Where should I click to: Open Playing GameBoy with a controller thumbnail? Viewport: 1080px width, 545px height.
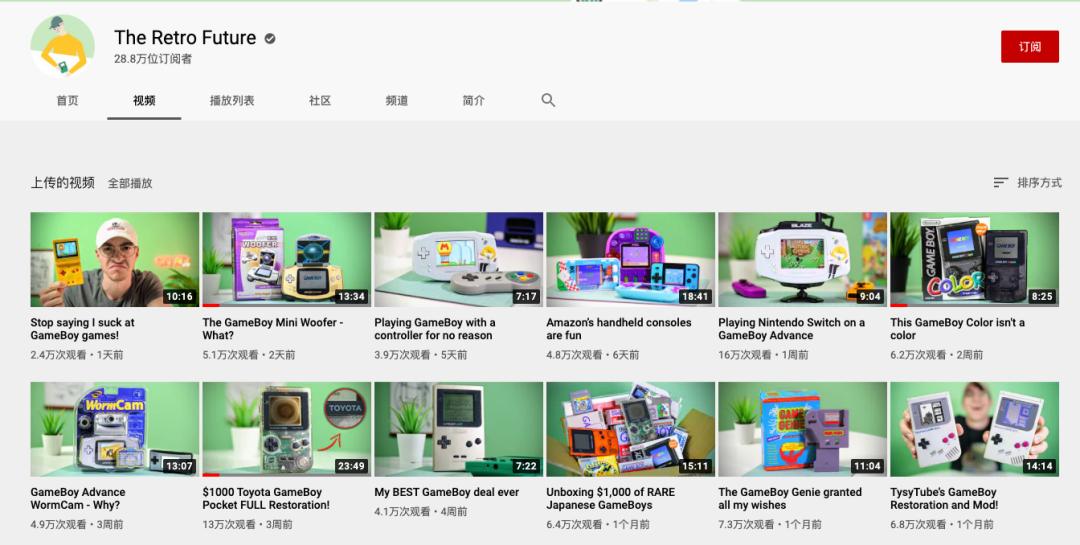click(x=459, y=259)
